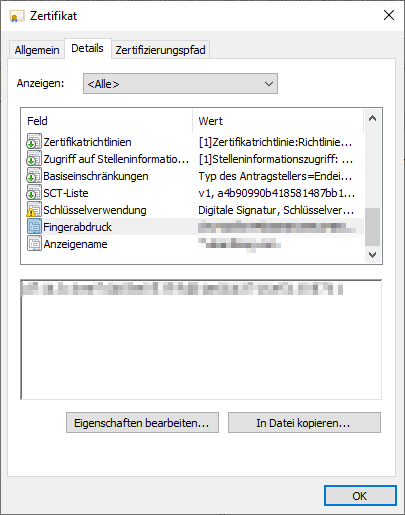
Task: Click the Zugriff auf Stelleninformationen icon
Action: tap(34, 159)
